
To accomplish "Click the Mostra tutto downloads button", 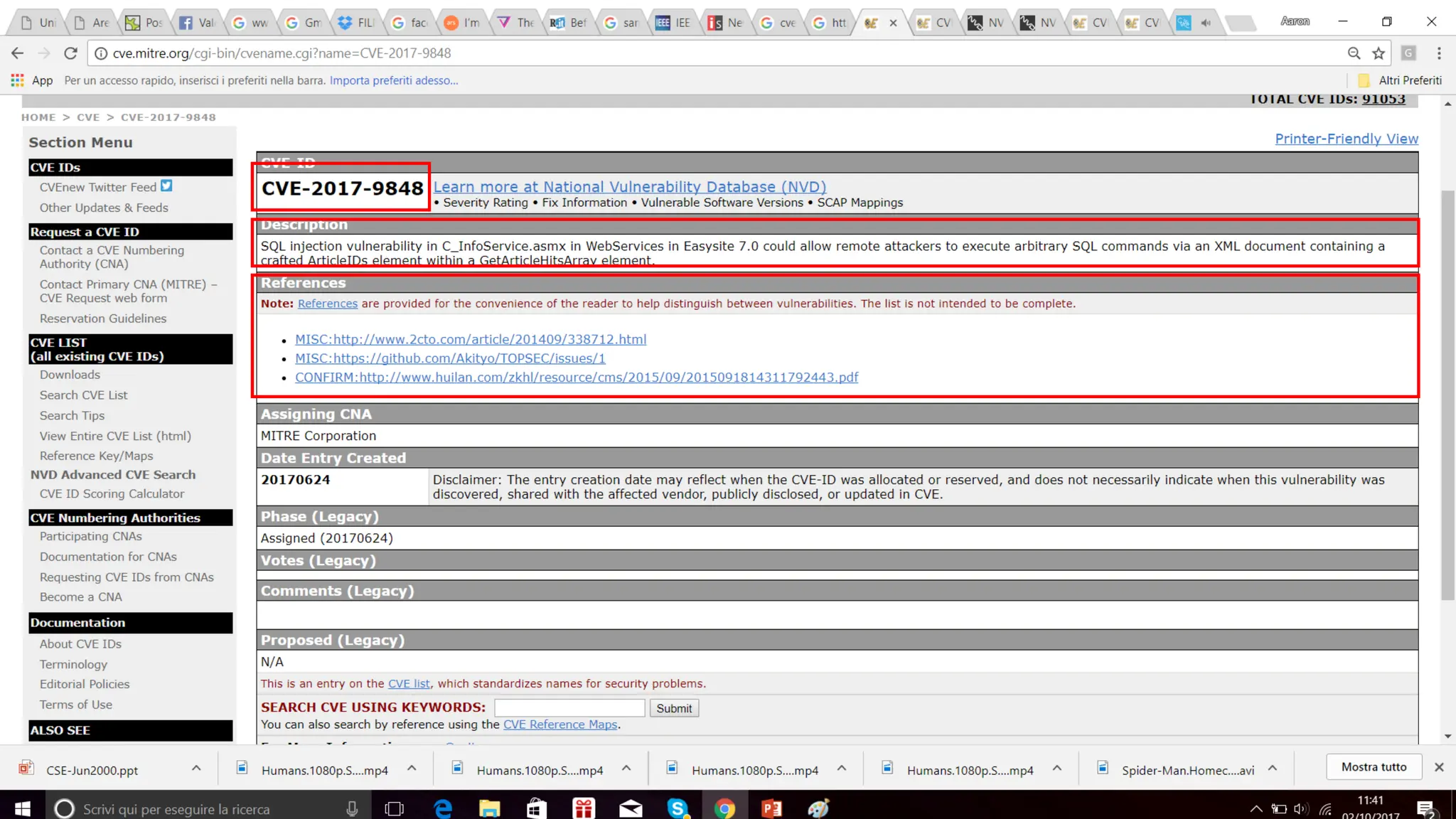I will click(x=1374, y=767).
